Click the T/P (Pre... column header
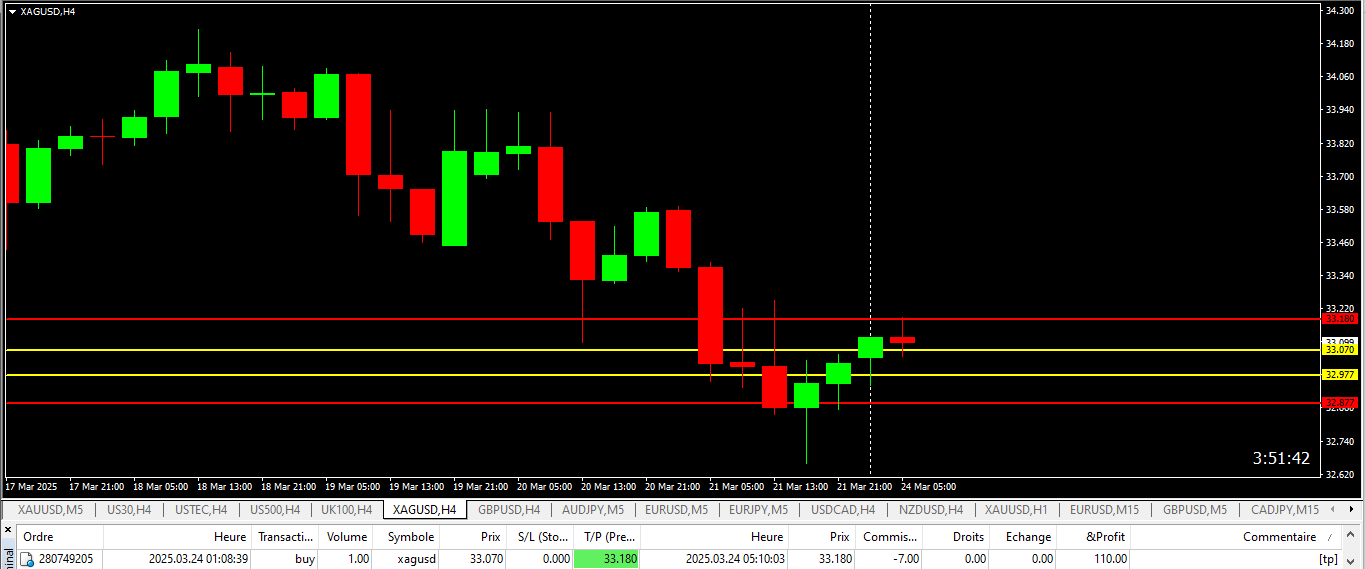Viewport: 1366px width, 569px height. [x=607, y=537]
